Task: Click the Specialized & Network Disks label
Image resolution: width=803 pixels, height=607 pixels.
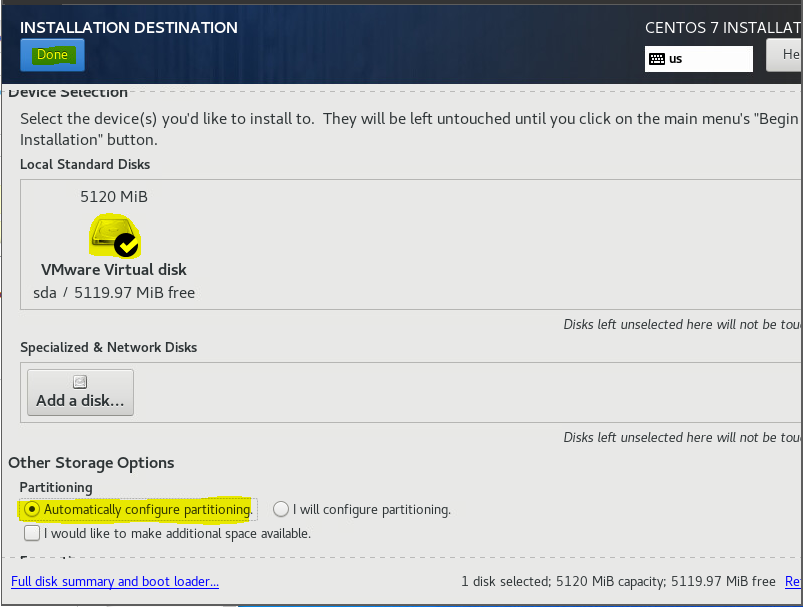Action: pos(108,347)
